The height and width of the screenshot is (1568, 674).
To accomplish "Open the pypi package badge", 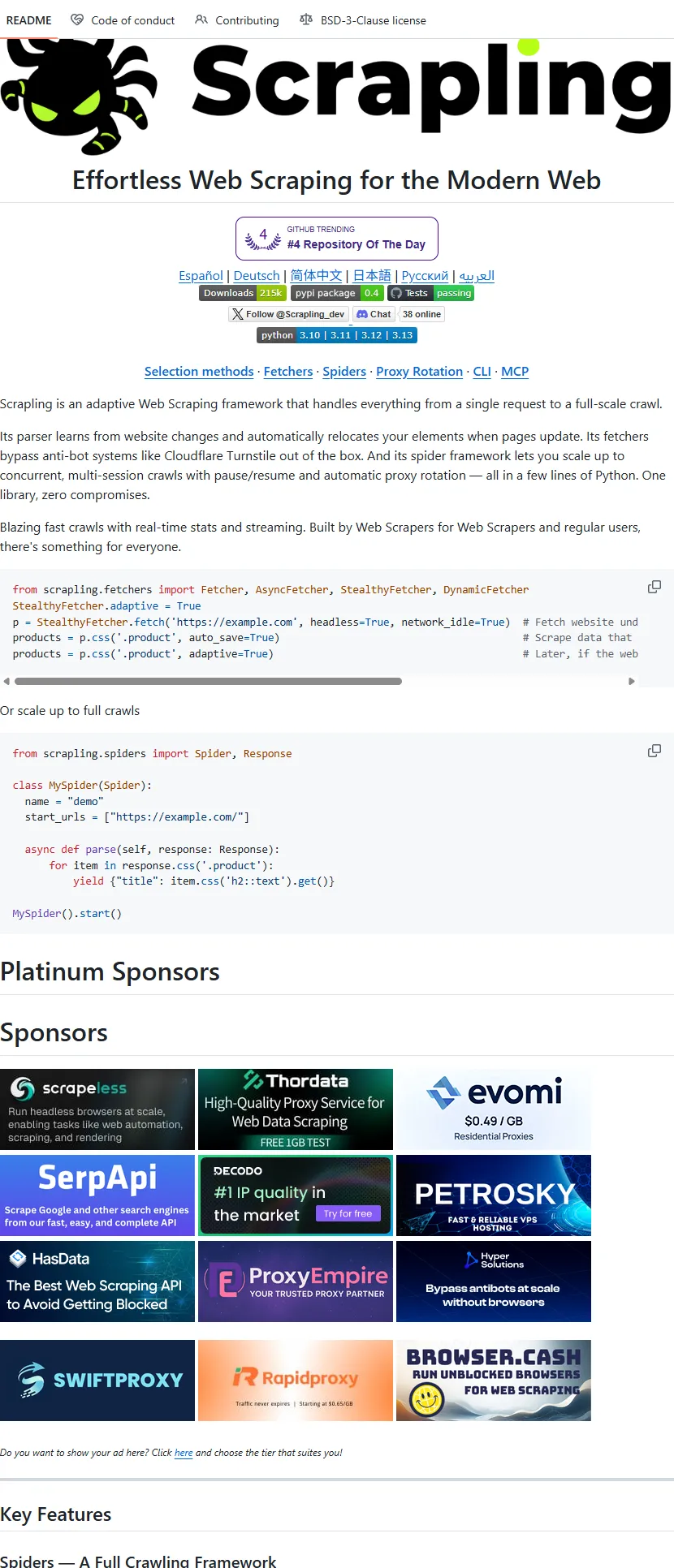I will (337, 293).
